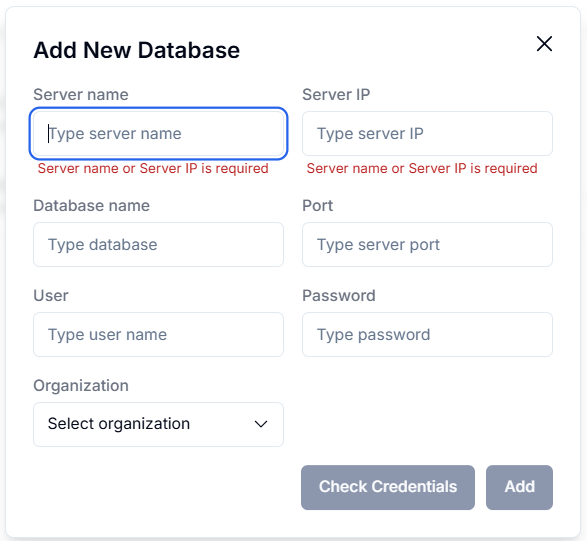Activate the User name input
Screen dimensions: 587x541
click(x=158, y=334)
